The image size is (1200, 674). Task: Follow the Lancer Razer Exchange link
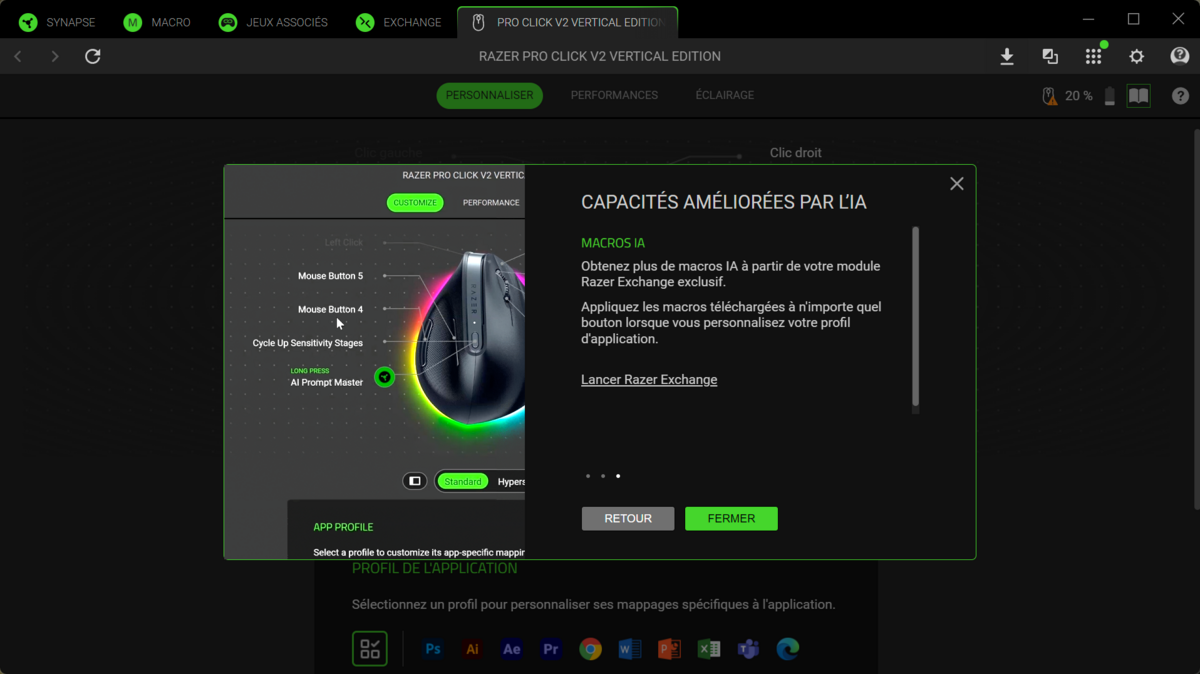[649, 380]
